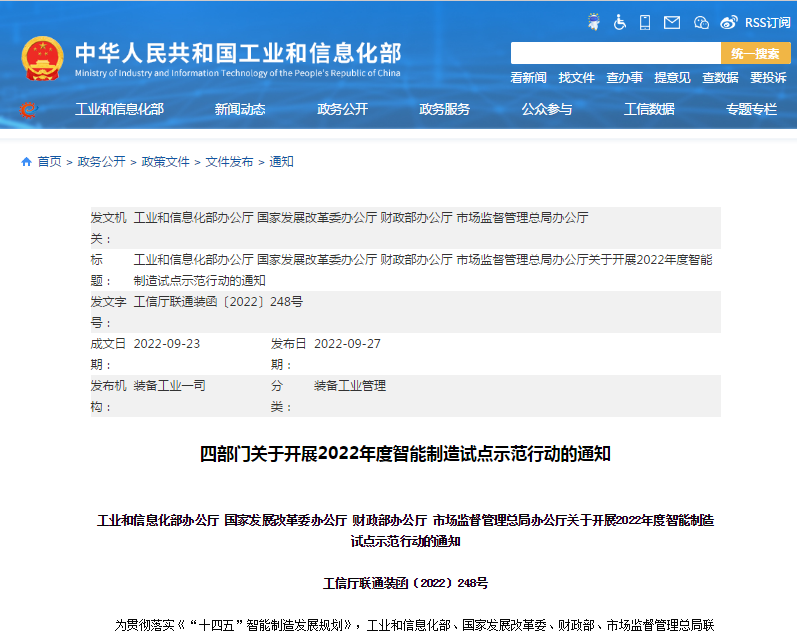Click the 统一搜索 button
Image resolution: width=797 pixels, height=632 pixels.
pos(755,53)
